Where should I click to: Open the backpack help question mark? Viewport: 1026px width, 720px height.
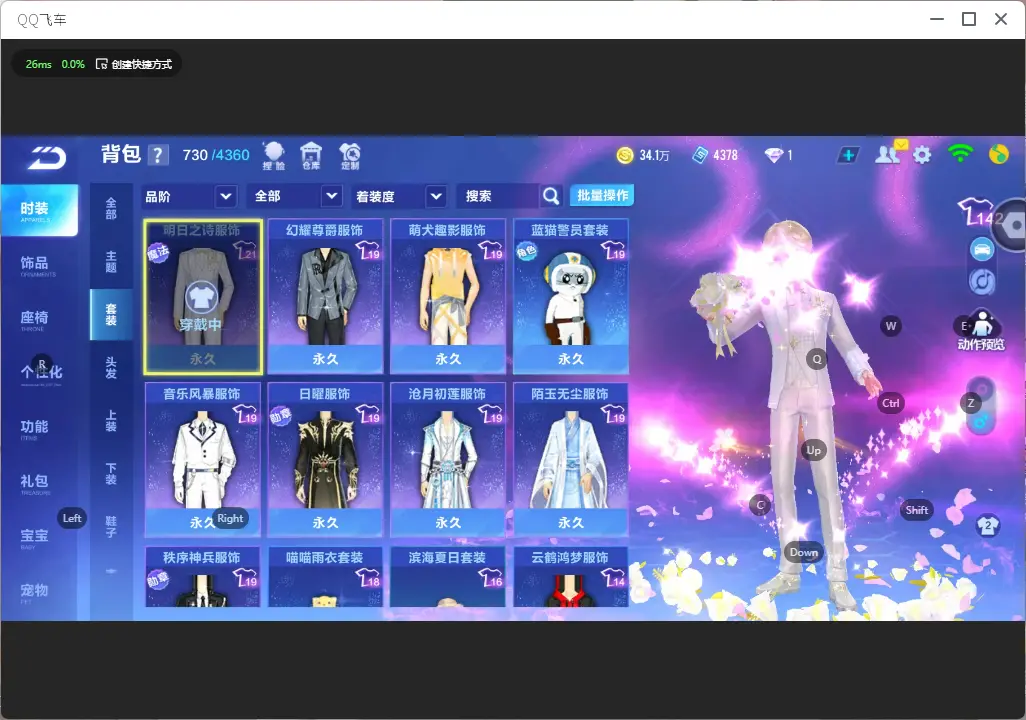pos(158,155)
